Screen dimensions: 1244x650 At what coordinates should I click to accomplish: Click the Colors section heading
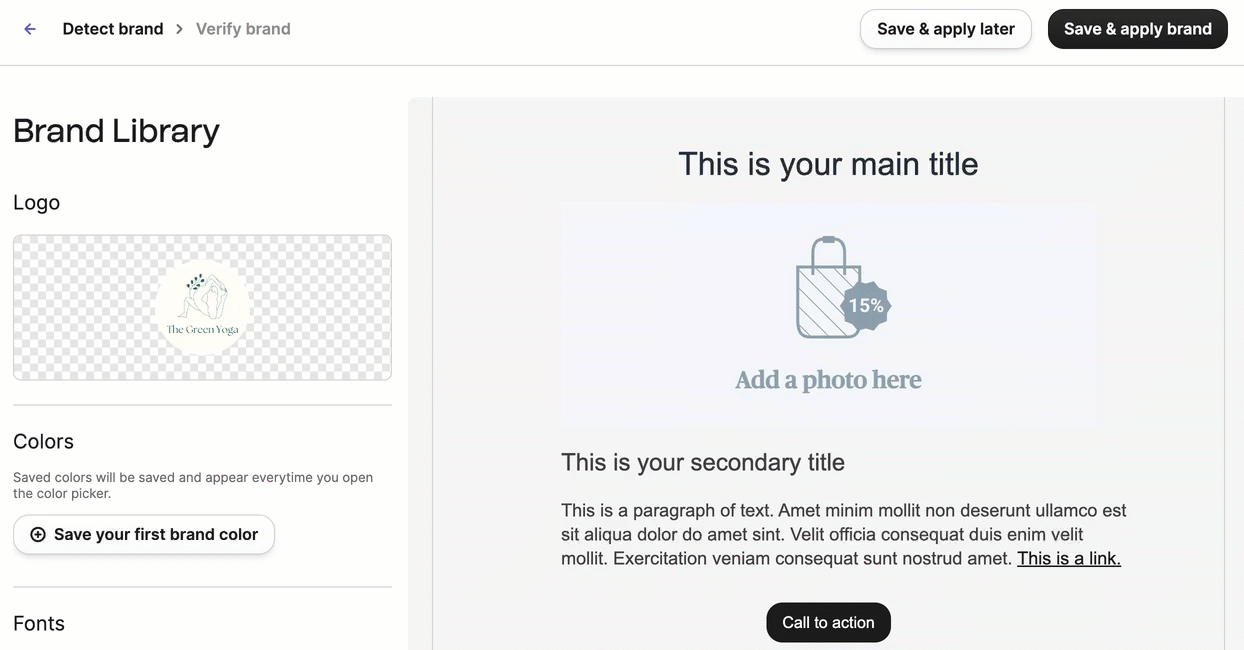pyautogui.click(x=43, y=442)
